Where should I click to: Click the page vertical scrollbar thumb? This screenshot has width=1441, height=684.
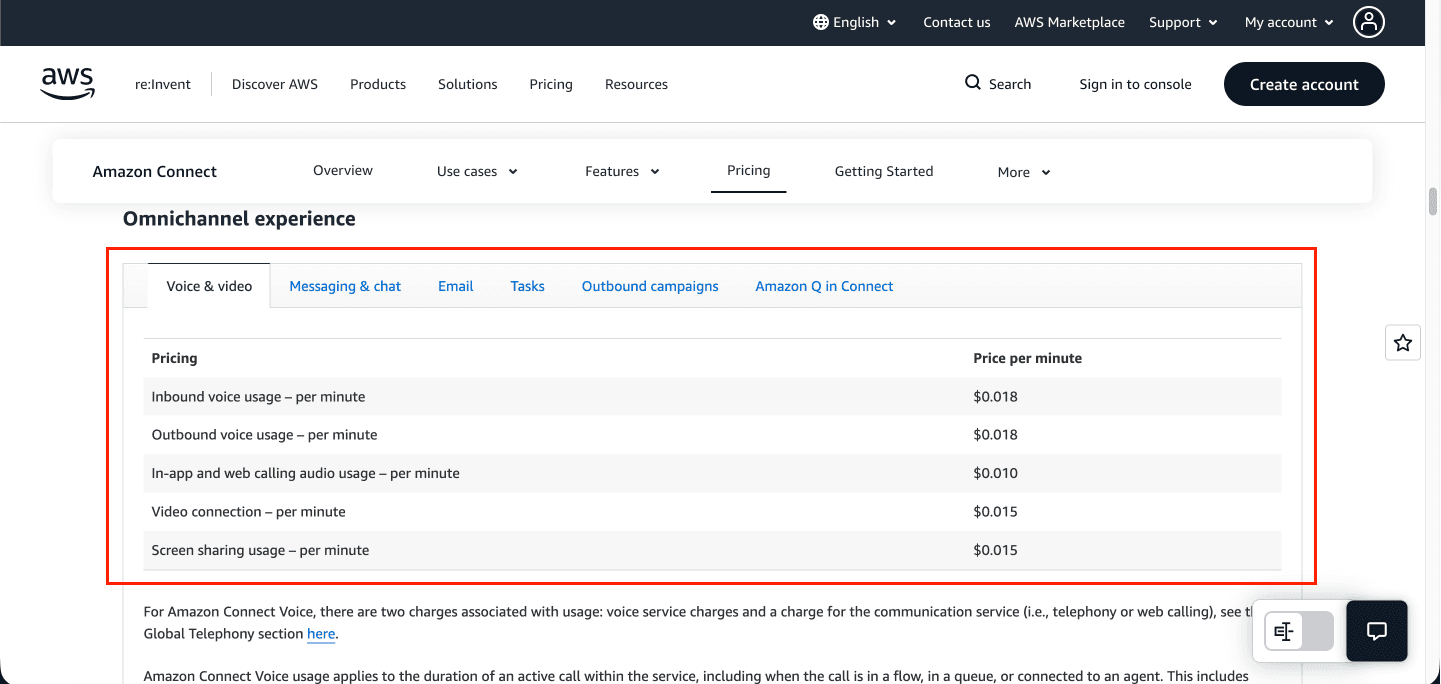point(1433,201)
